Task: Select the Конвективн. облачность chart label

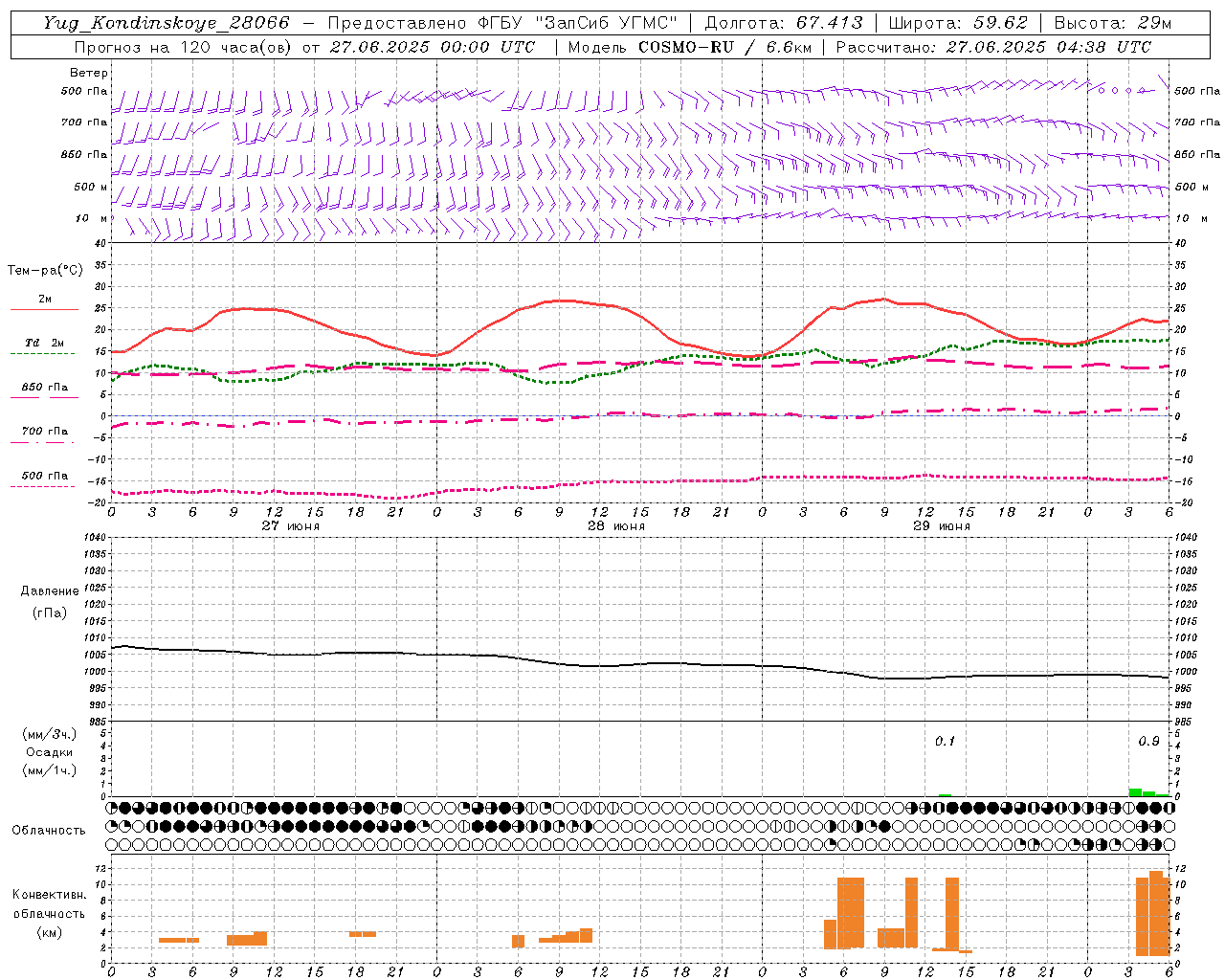Action: (x=49, y=903)
